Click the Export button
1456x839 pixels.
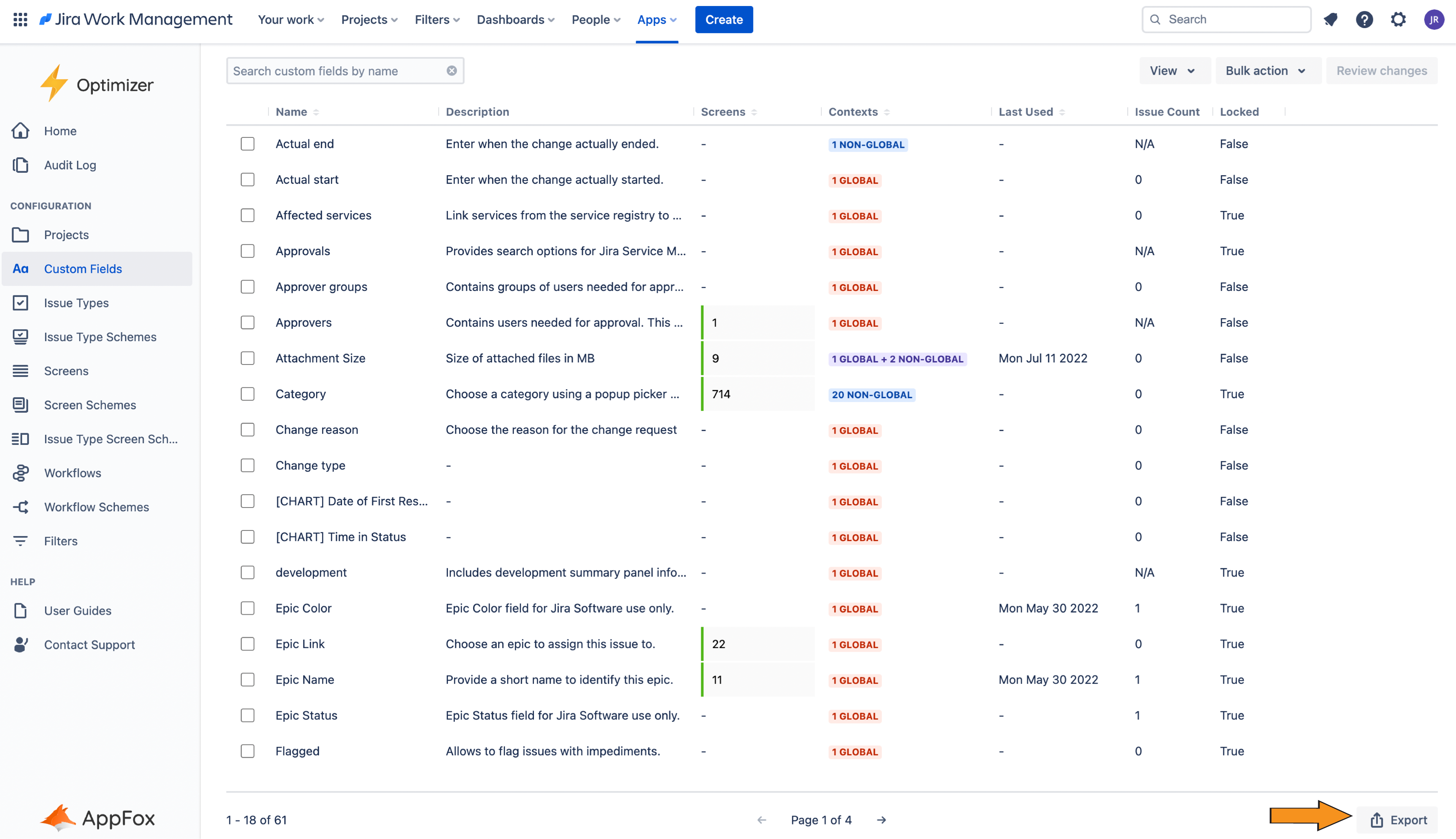click(x=1398, y=820)
